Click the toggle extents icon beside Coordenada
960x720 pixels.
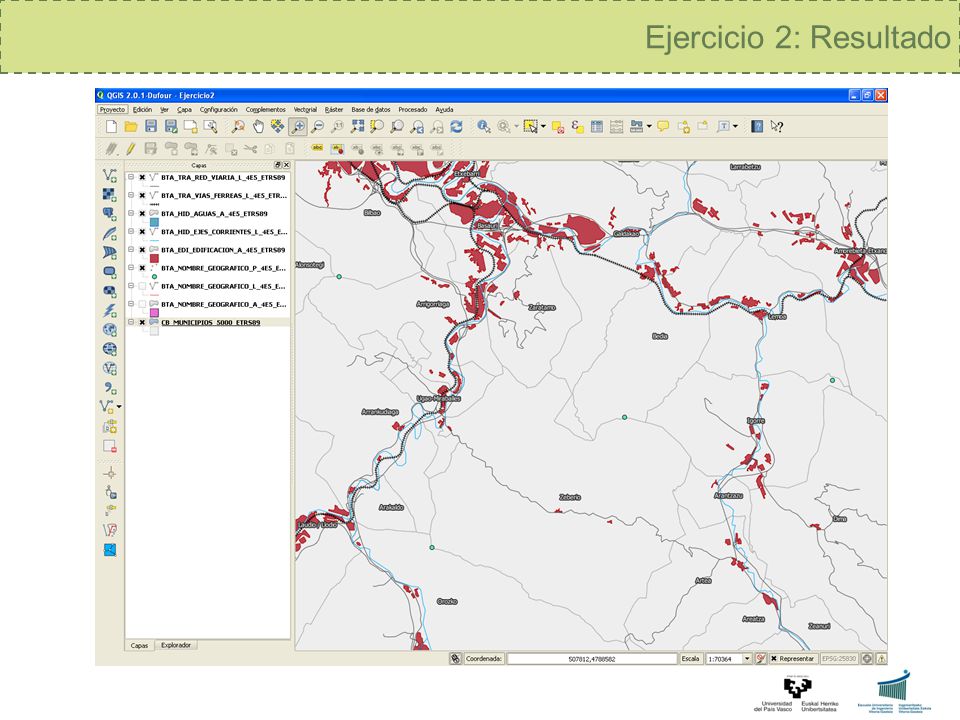[x=455, y=659]
